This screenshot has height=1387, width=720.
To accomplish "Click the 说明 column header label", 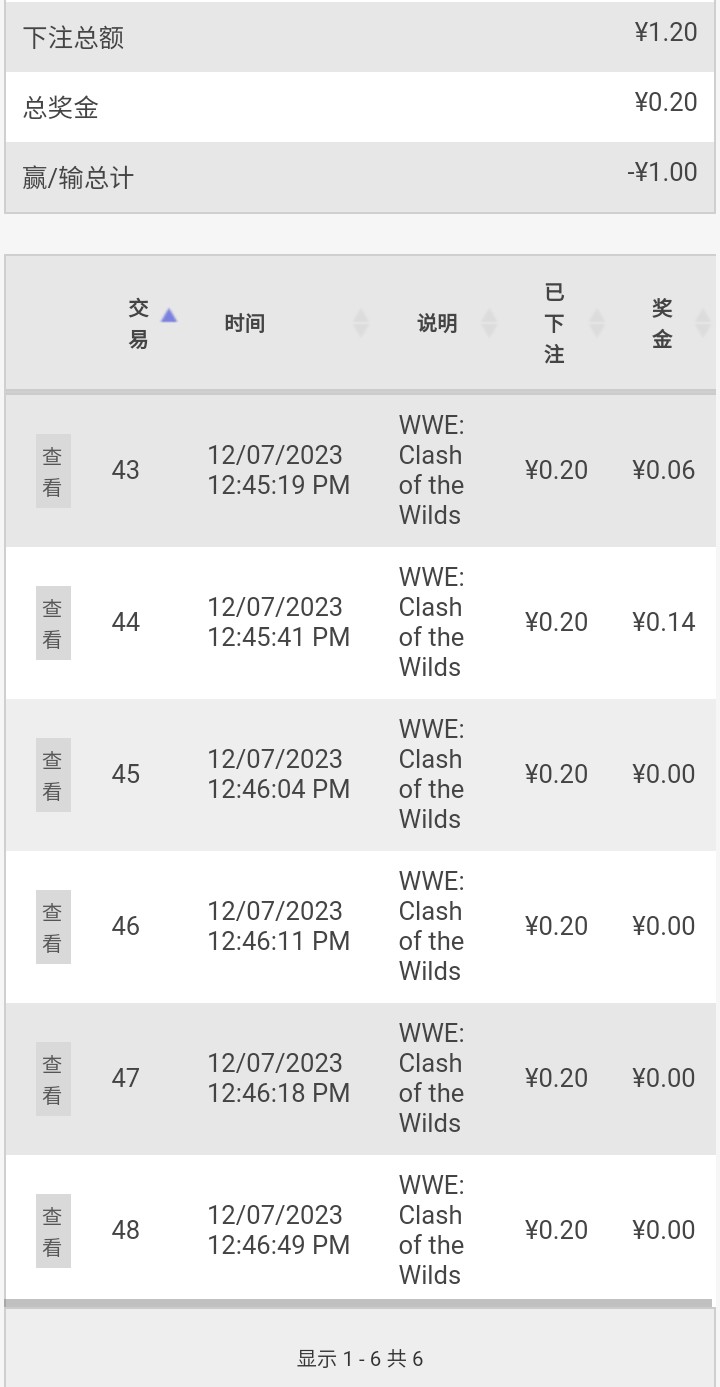I will pos(437,323).
